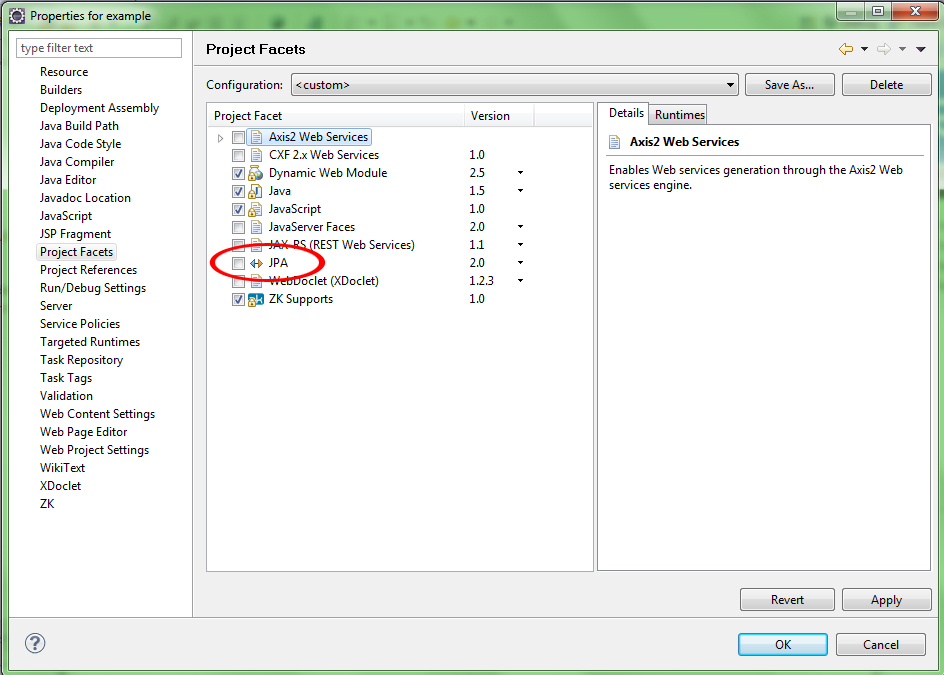
Task: Open the Configuration combo box
Action: pyautogui.click(x=515, y=85)
